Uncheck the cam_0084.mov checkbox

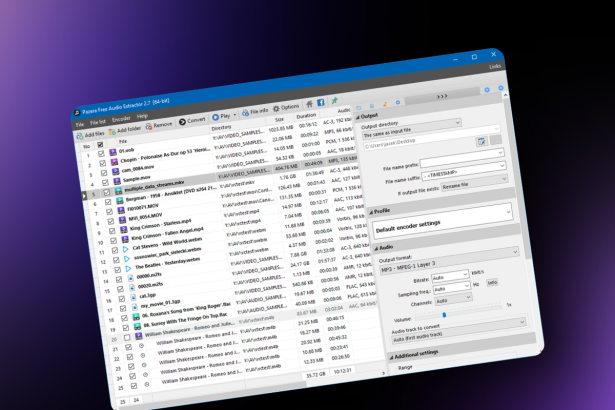(x=104, y=173)
